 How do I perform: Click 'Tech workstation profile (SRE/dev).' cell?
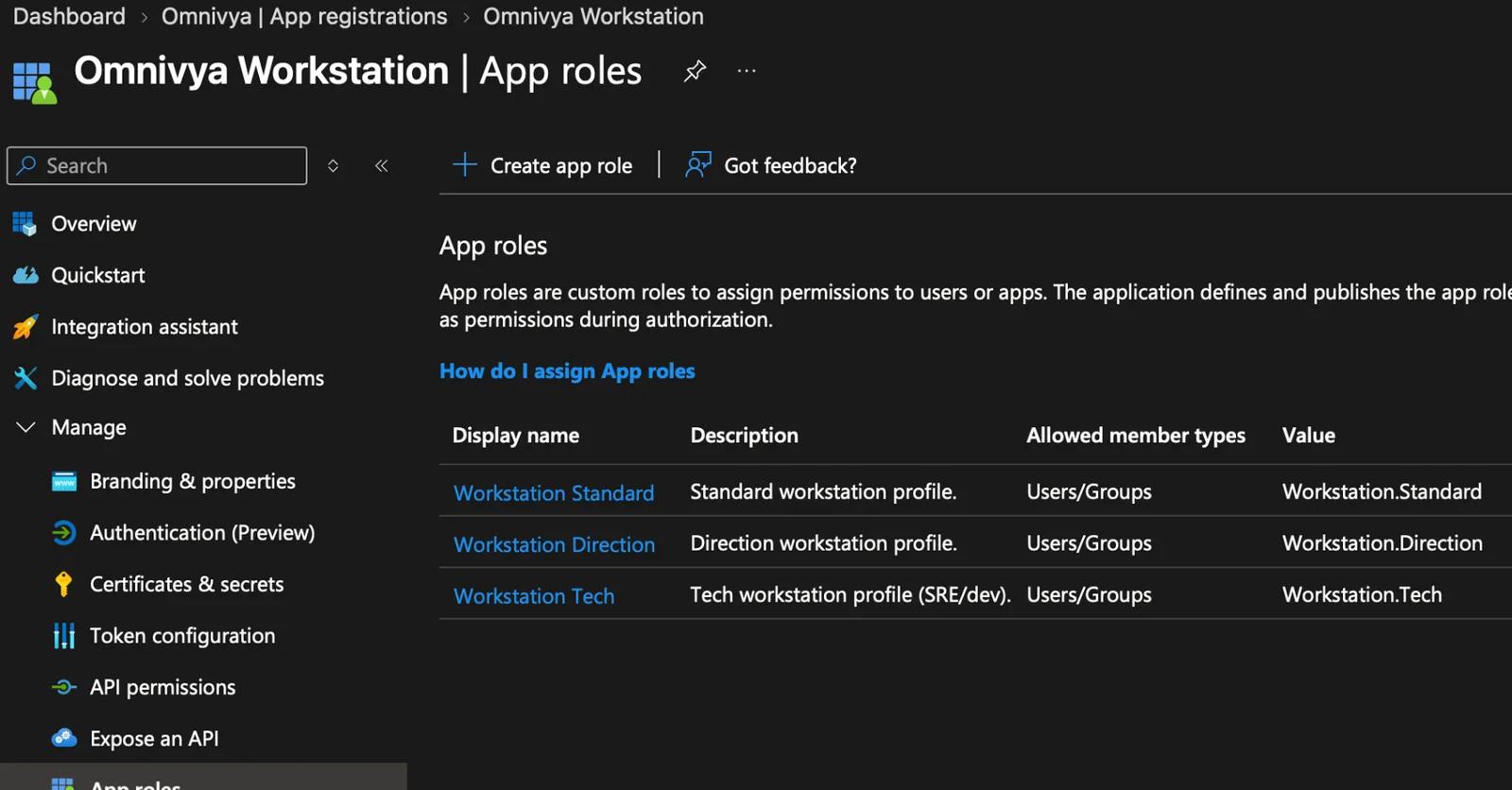click(850, 594)
